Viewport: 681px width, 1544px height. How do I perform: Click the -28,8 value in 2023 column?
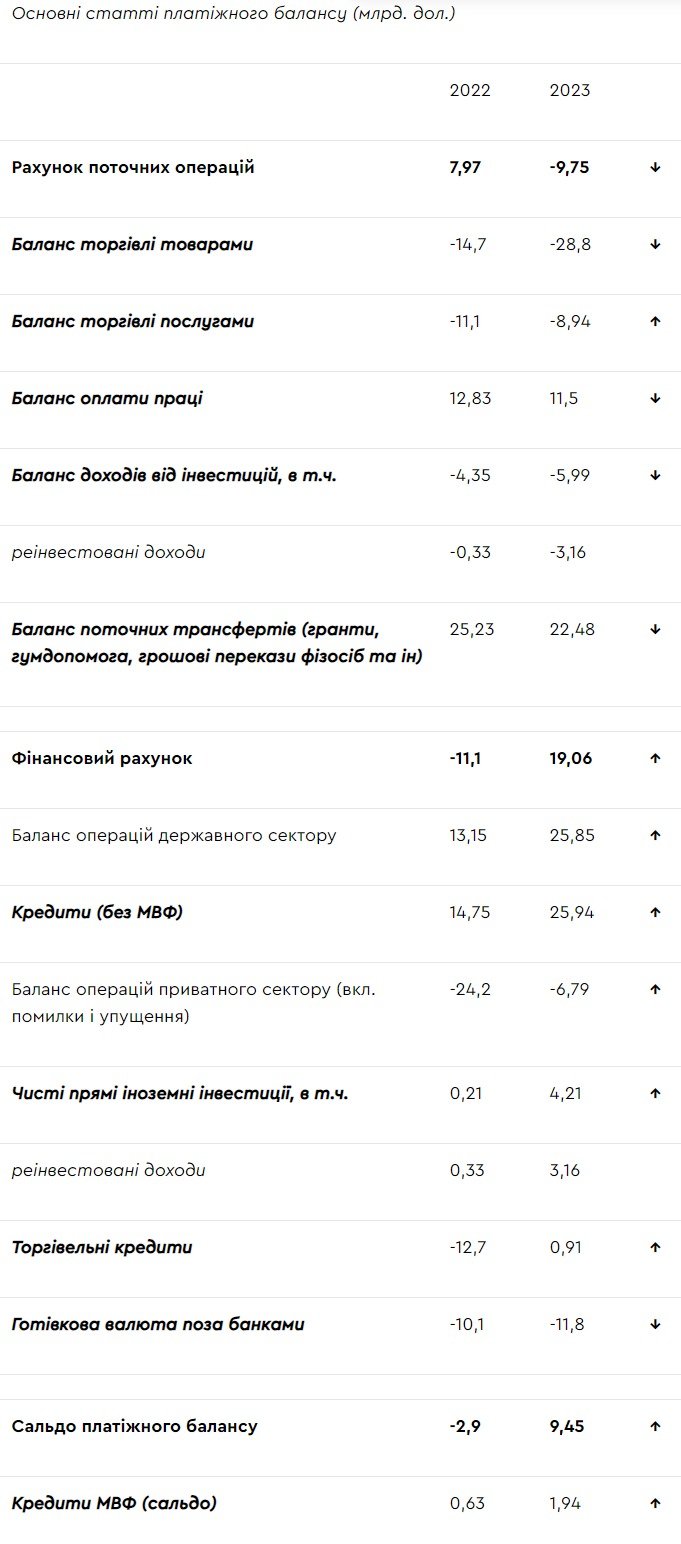point(570,245)
